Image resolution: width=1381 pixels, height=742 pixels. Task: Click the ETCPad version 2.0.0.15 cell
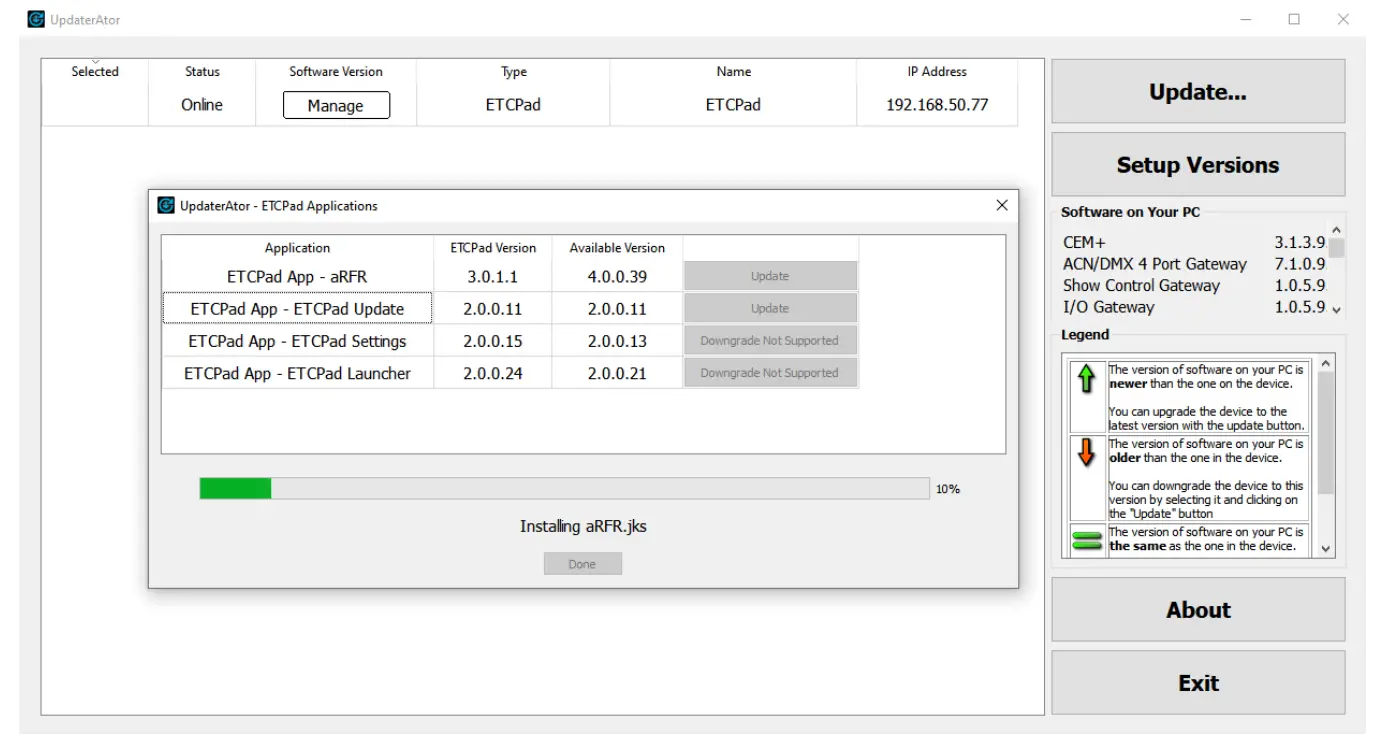(x=493, y=341)
